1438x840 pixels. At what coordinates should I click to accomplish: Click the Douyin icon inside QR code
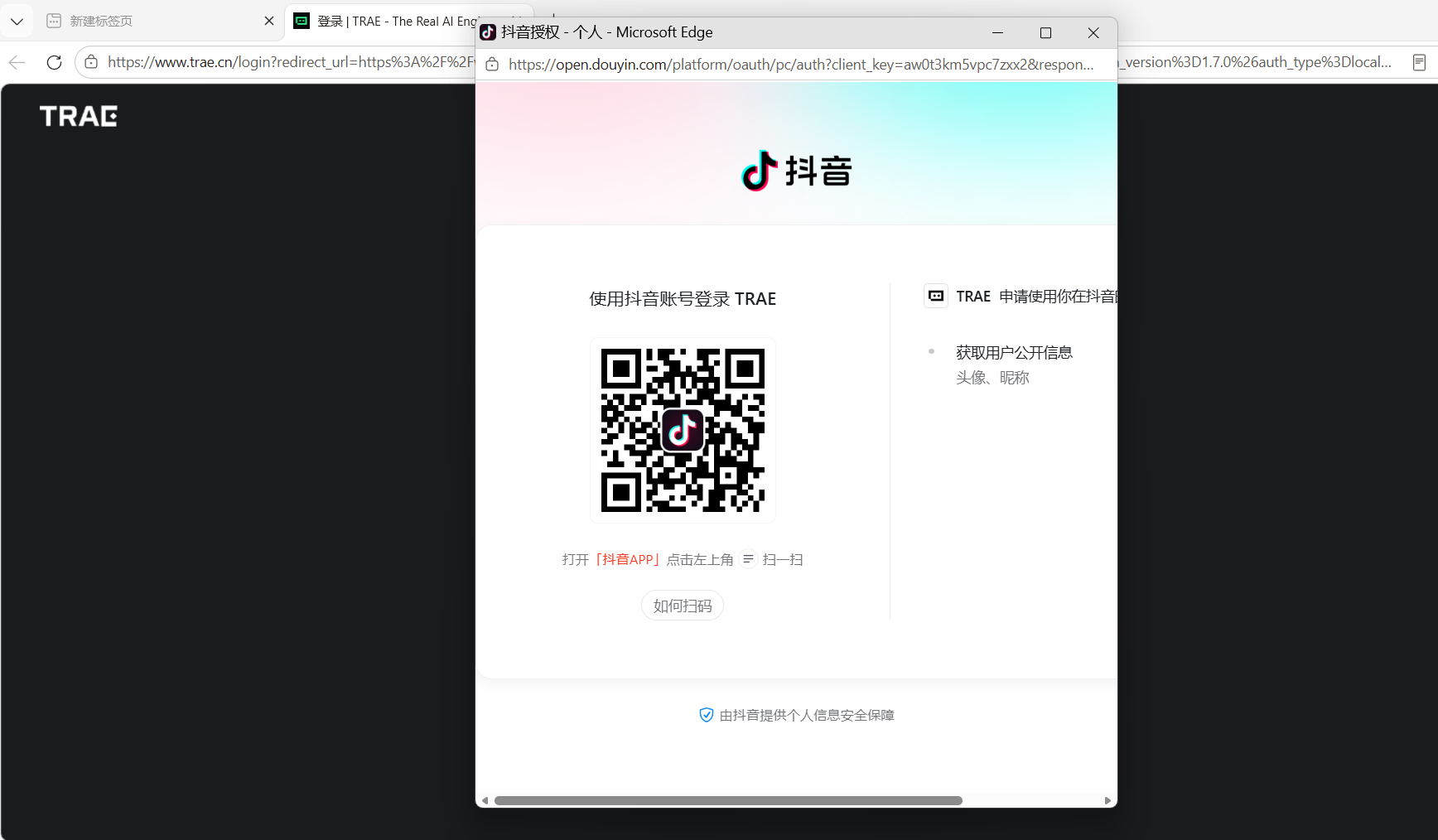tap(683, 430)
